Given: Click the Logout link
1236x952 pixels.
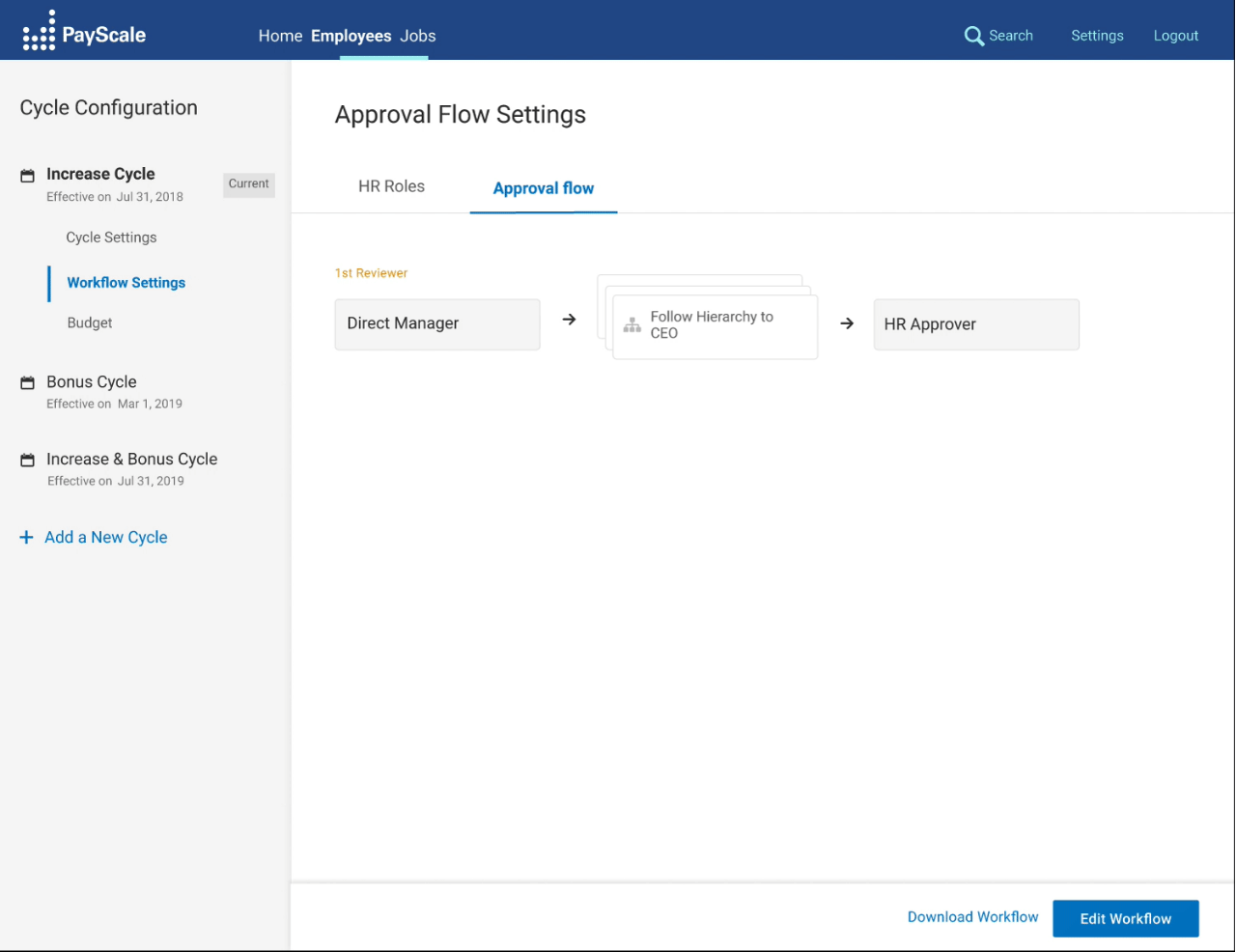Looking at the screenshot, I should [1175, 35].
